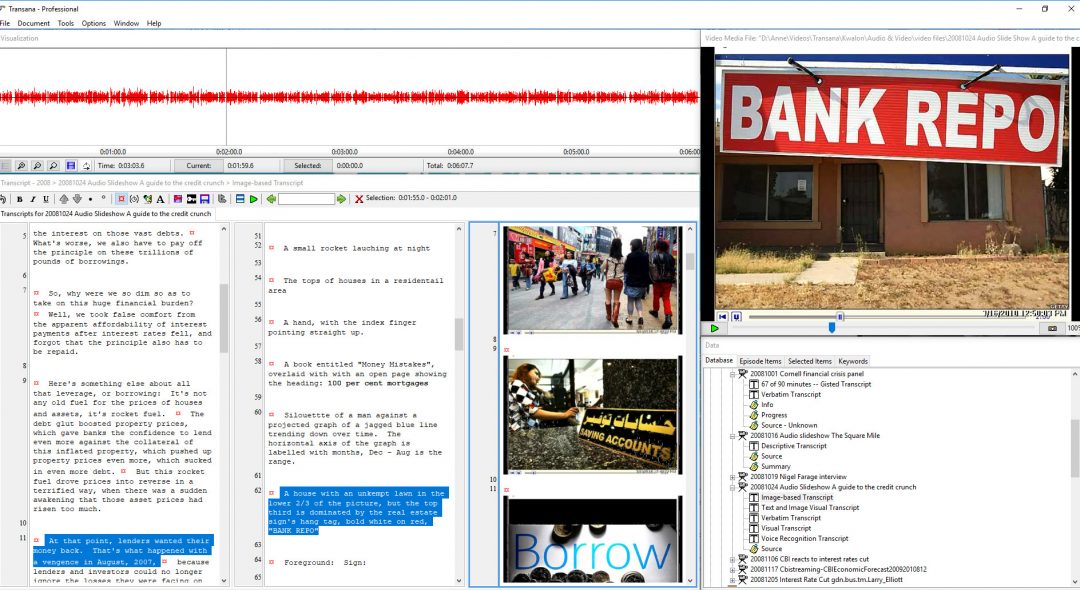Screen dimensions: 1080x590
Task: Switch to the Keywords tab
Action: click(853, 361)
